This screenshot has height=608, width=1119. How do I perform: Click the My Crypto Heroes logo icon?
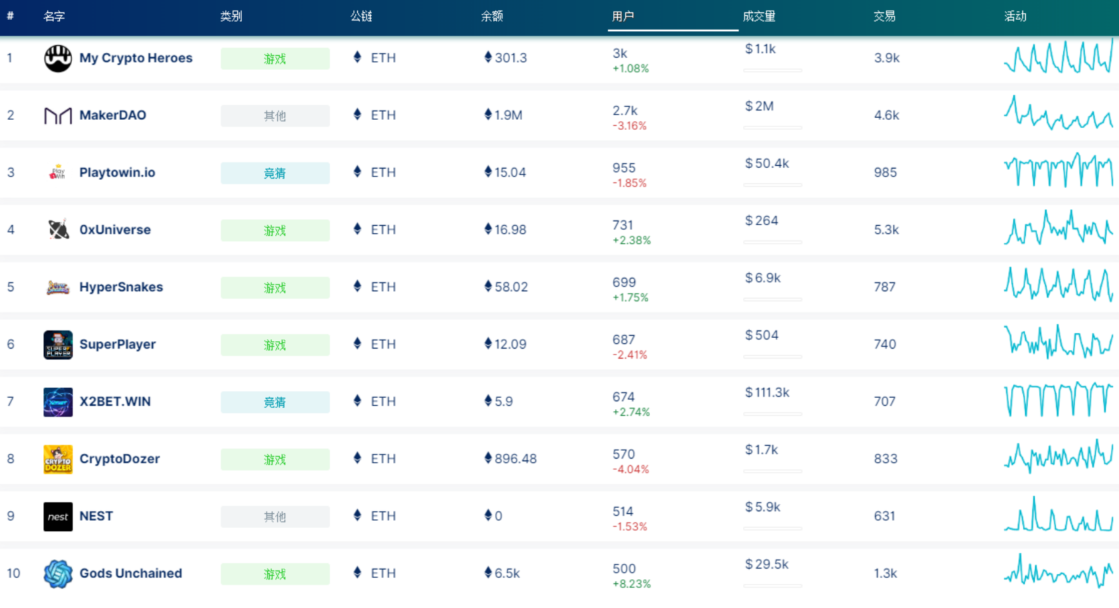click(58, 58)
